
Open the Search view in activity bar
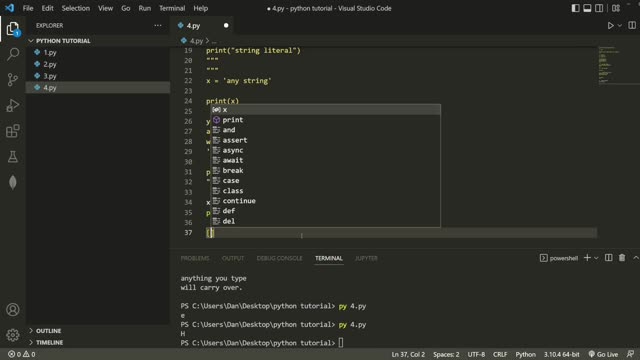pyautogui.click(x=13, y=54)
